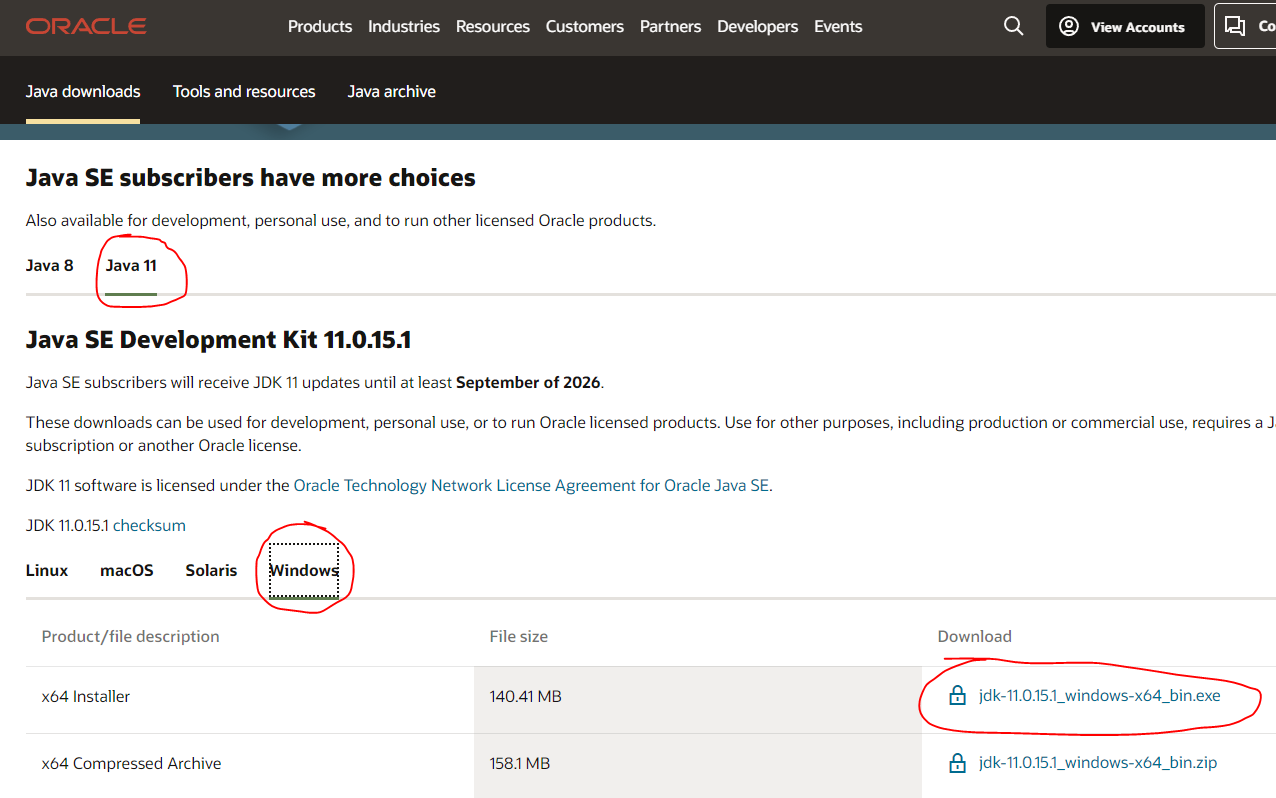Click the Java SE subscribers have more choices heading

point(251,178)
